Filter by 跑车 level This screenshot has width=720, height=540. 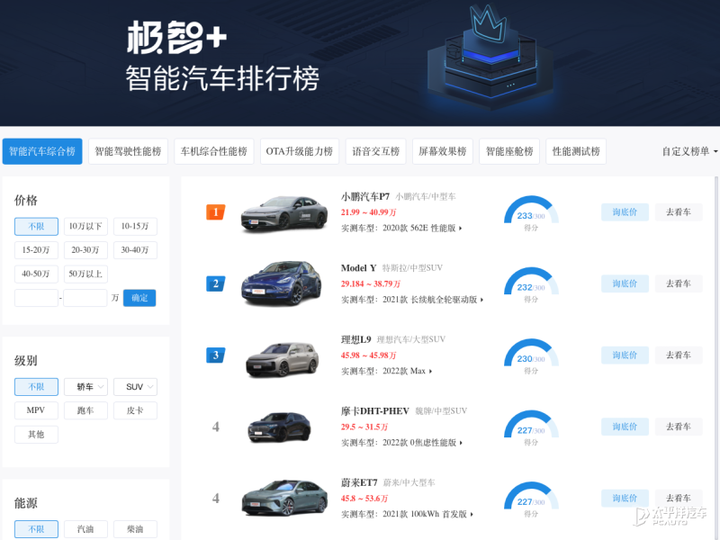86,411
